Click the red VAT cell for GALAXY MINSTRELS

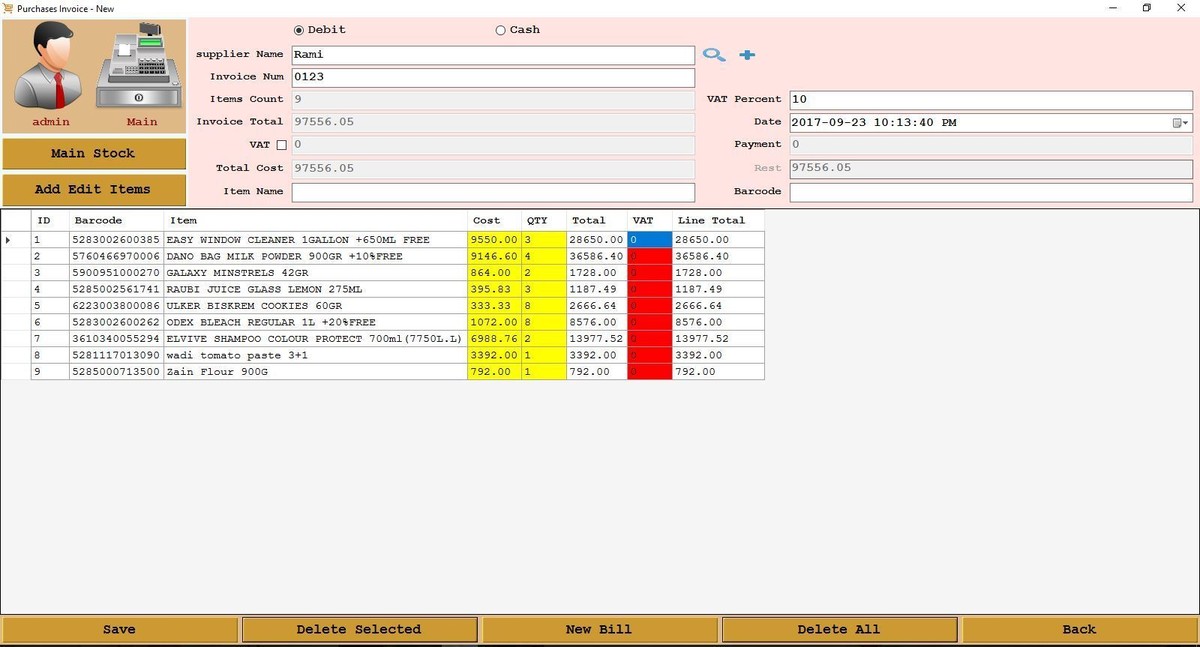649,273
